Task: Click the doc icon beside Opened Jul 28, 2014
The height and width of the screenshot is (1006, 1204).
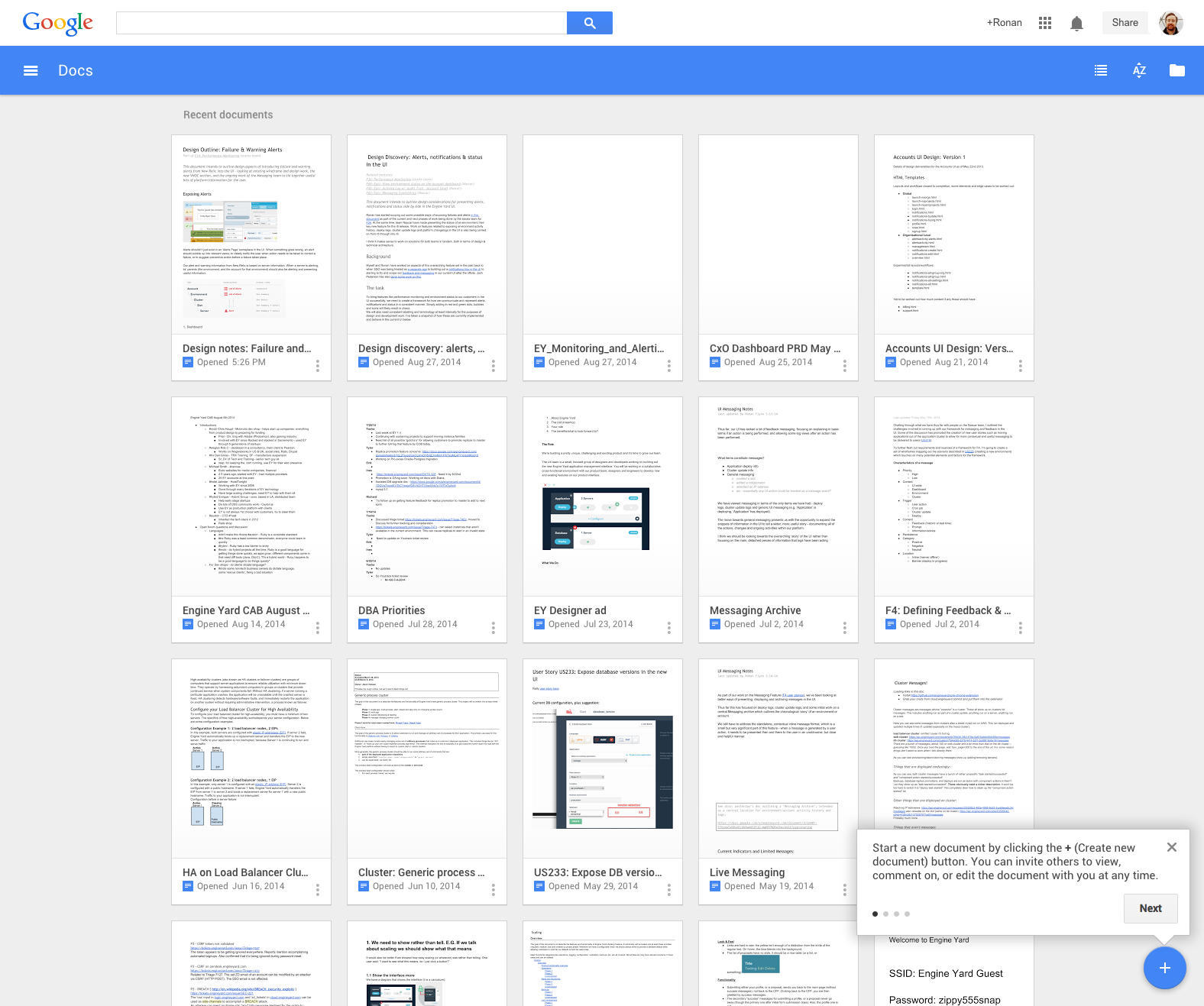Action: pos(364,624)
